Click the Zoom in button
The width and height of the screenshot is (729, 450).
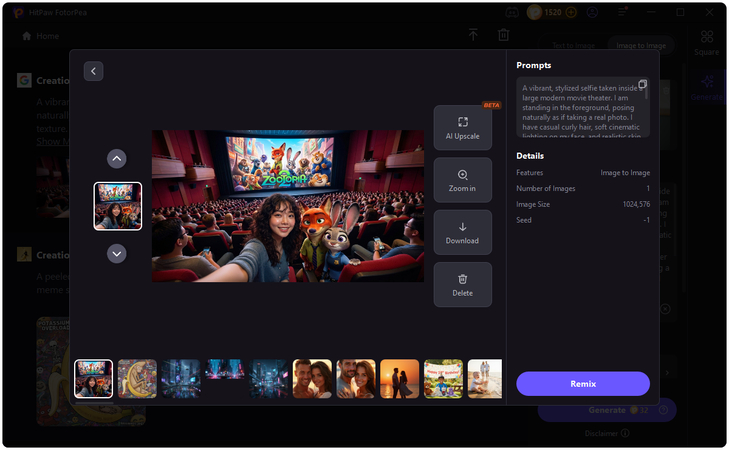pyautogui.click(x=462, y=180)
